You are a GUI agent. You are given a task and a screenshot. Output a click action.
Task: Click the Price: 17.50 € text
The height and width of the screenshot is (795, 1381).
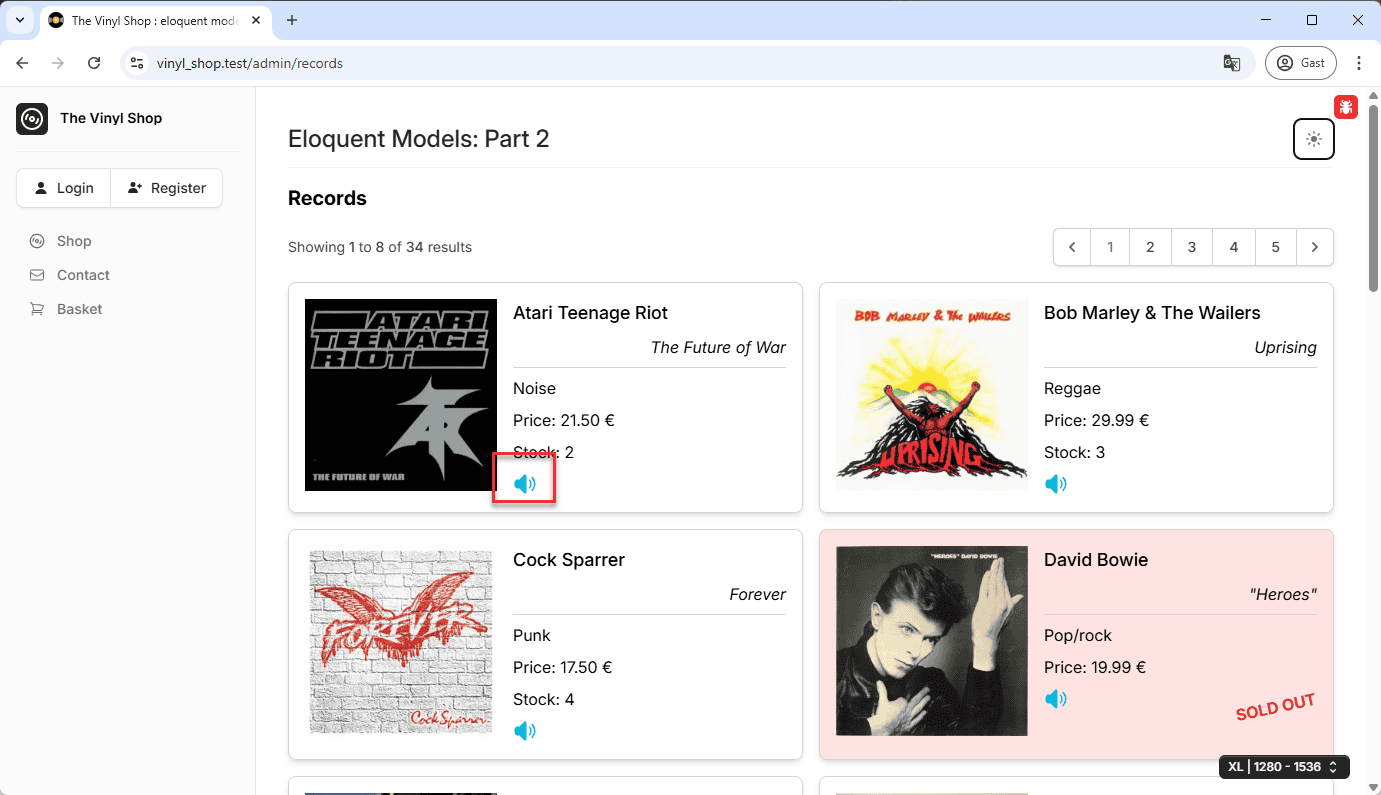pos(562,667)
